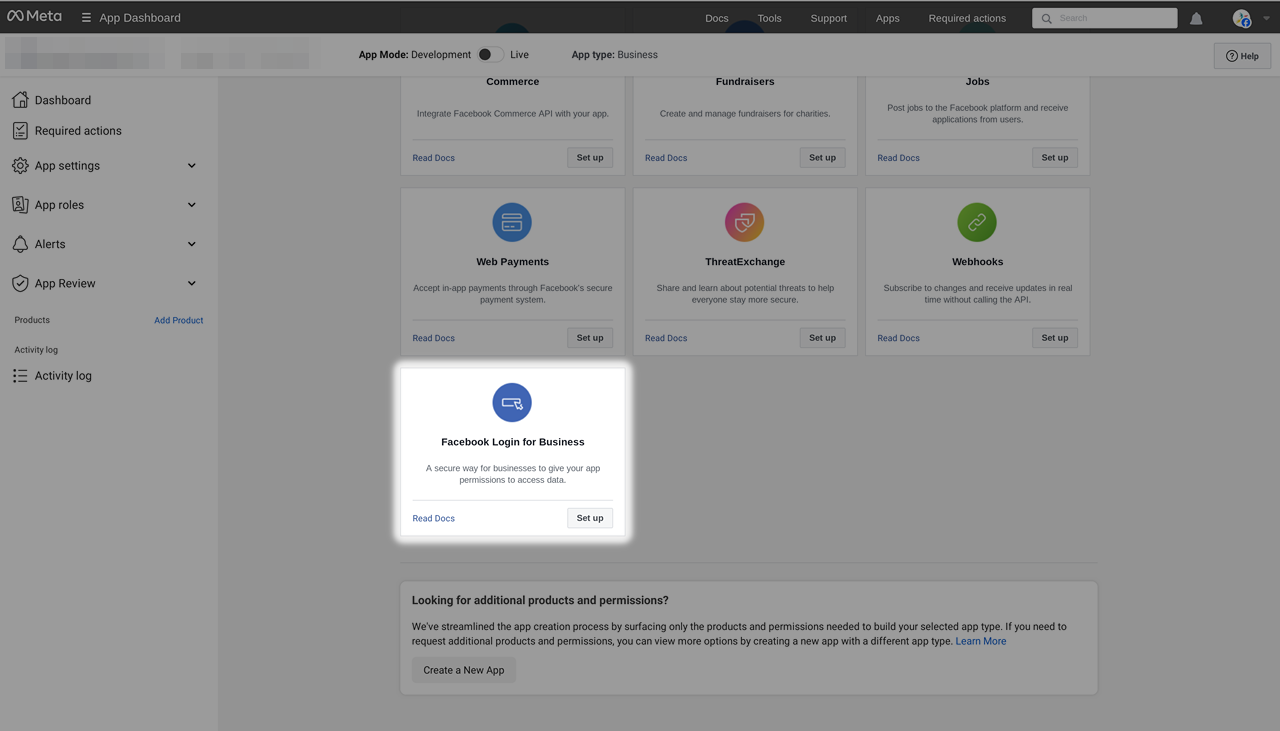Toggle App Mode from Development to Live
1280x731 pixels.
click(x=490, y=55)
